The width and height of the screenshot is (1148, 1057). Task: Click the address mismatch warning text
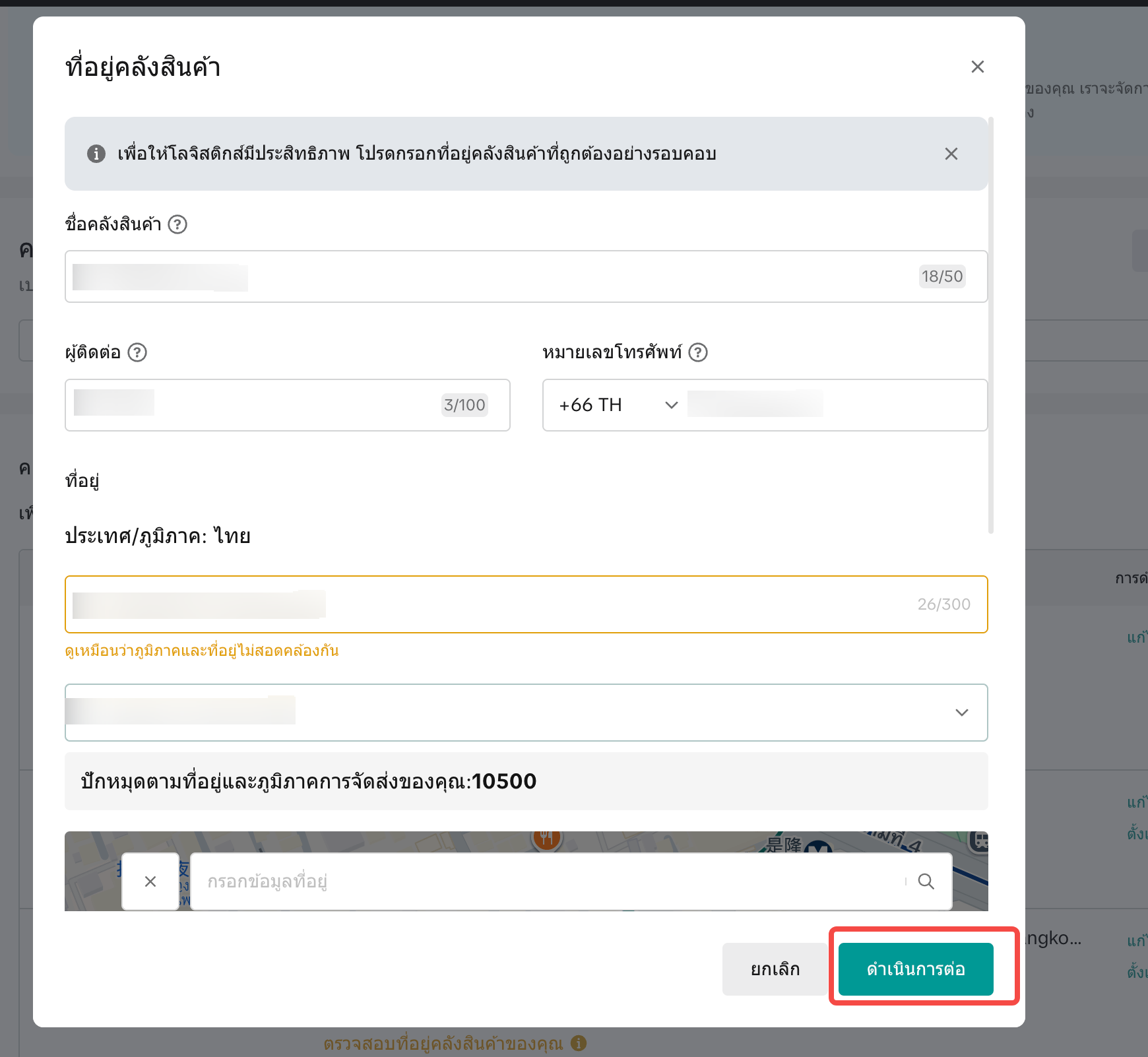coord(202,651)
